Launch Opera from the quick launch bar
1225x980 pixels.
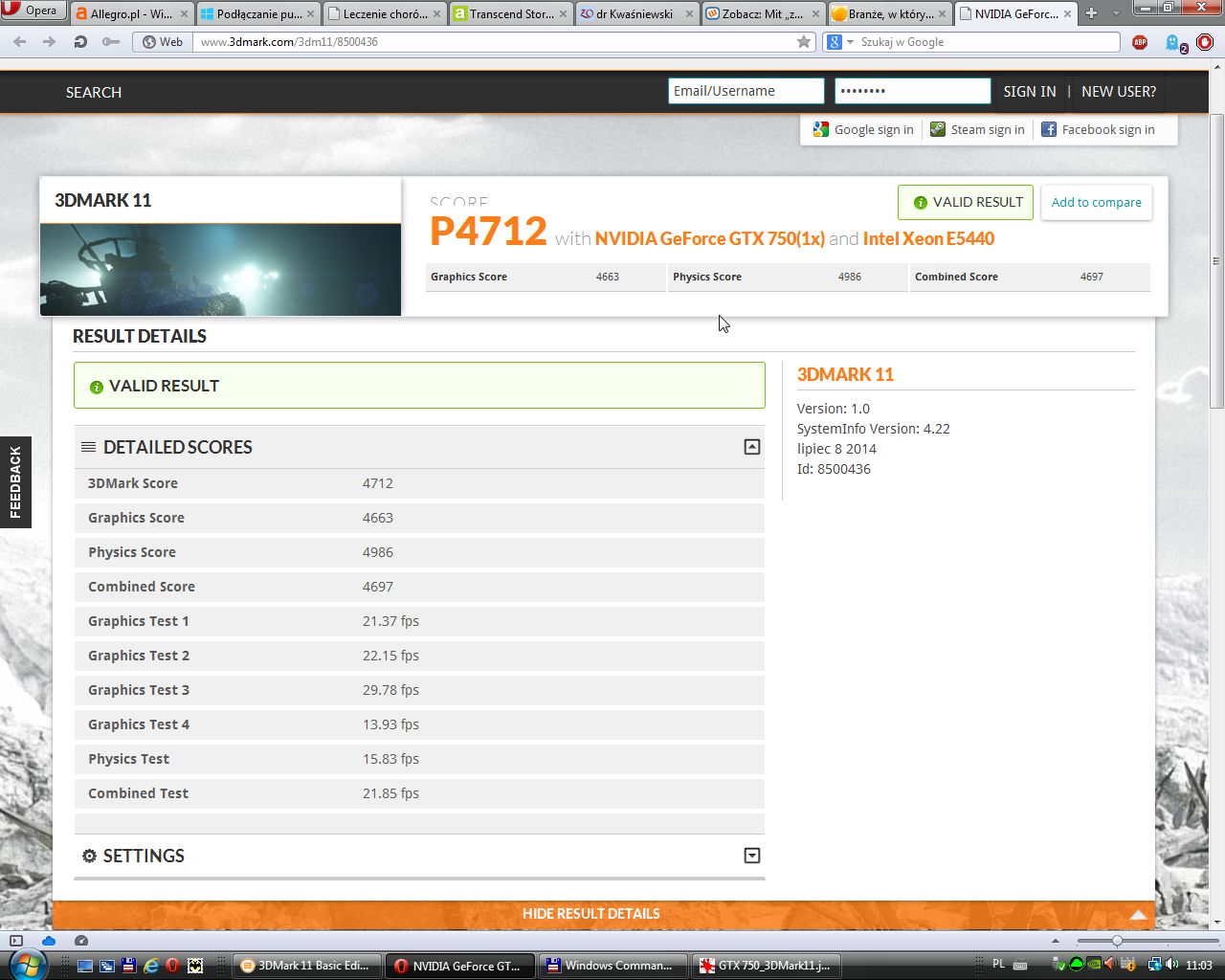172,966
